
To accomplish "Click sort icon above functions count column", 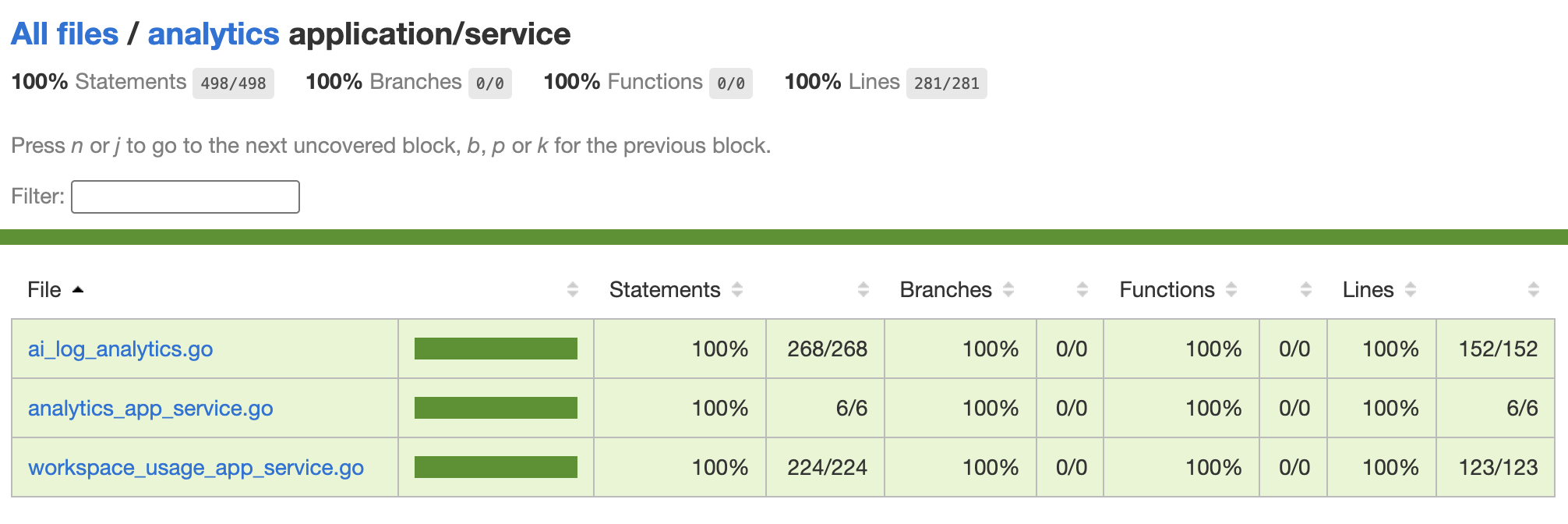I will pyautogui.click(x=1306, y=290).
